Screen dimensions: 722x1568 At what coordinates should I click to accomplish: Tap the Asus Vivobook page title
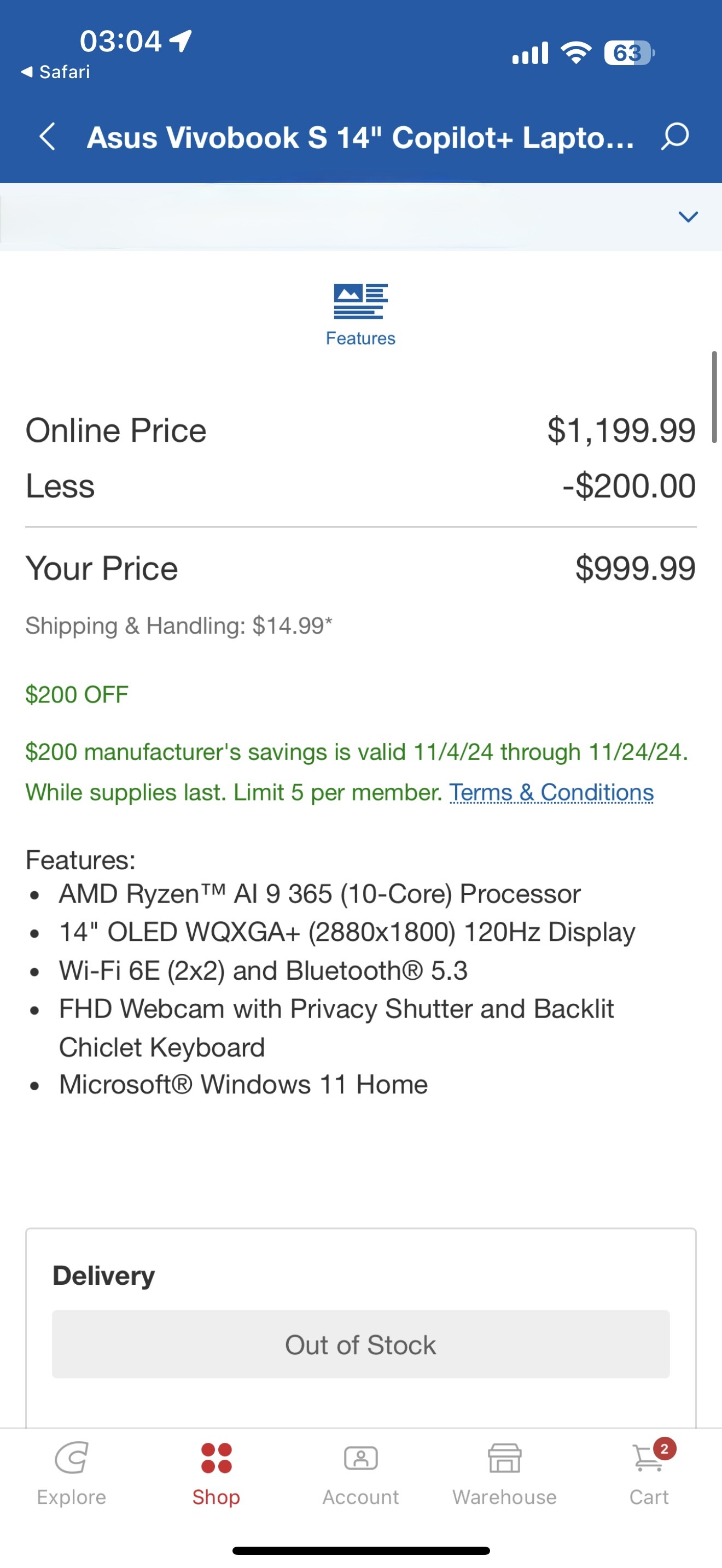tap(360, 138)
